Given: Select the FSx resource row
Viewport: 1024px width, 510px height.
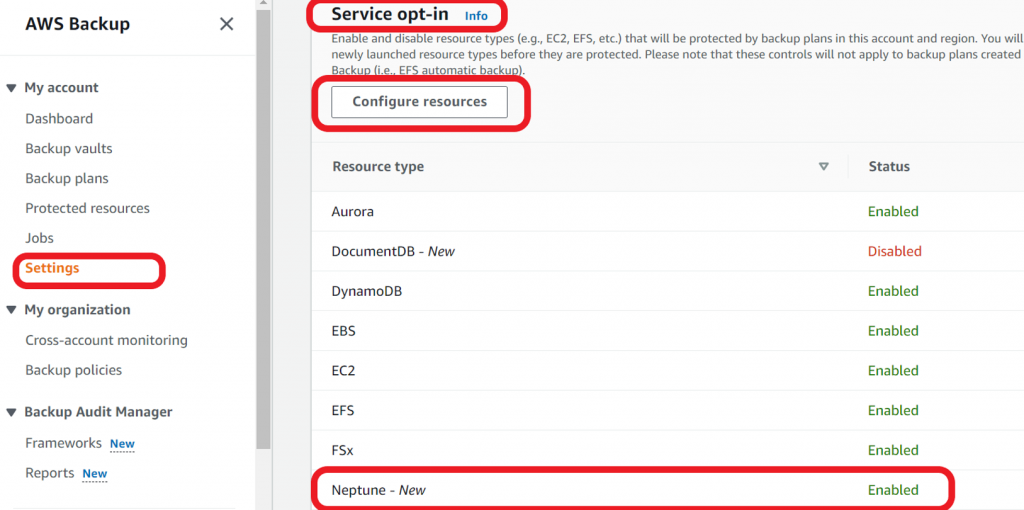Looking at the screenshot, I should tap(667, 451).
